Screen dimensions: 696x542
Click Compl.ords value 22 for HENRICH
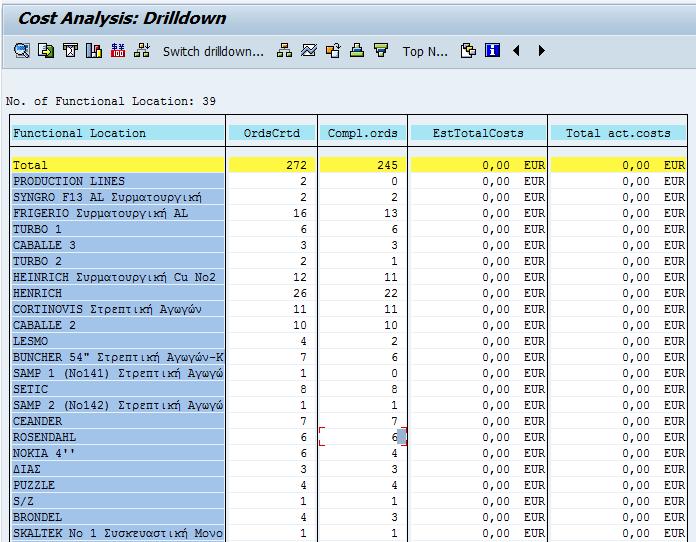(391, 293)
